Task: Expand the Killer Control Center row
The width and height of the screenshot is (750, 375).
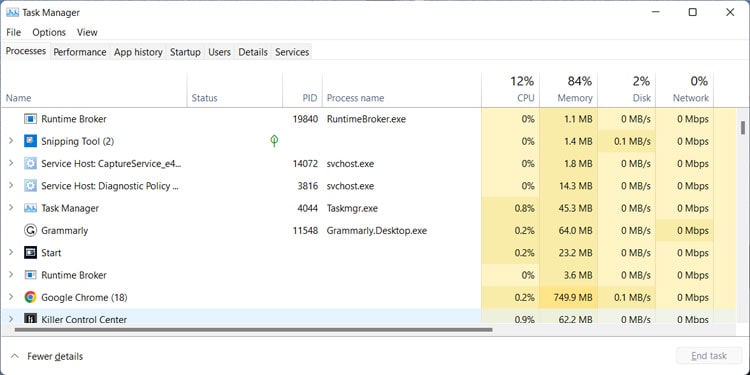Action: pos(11,319)
